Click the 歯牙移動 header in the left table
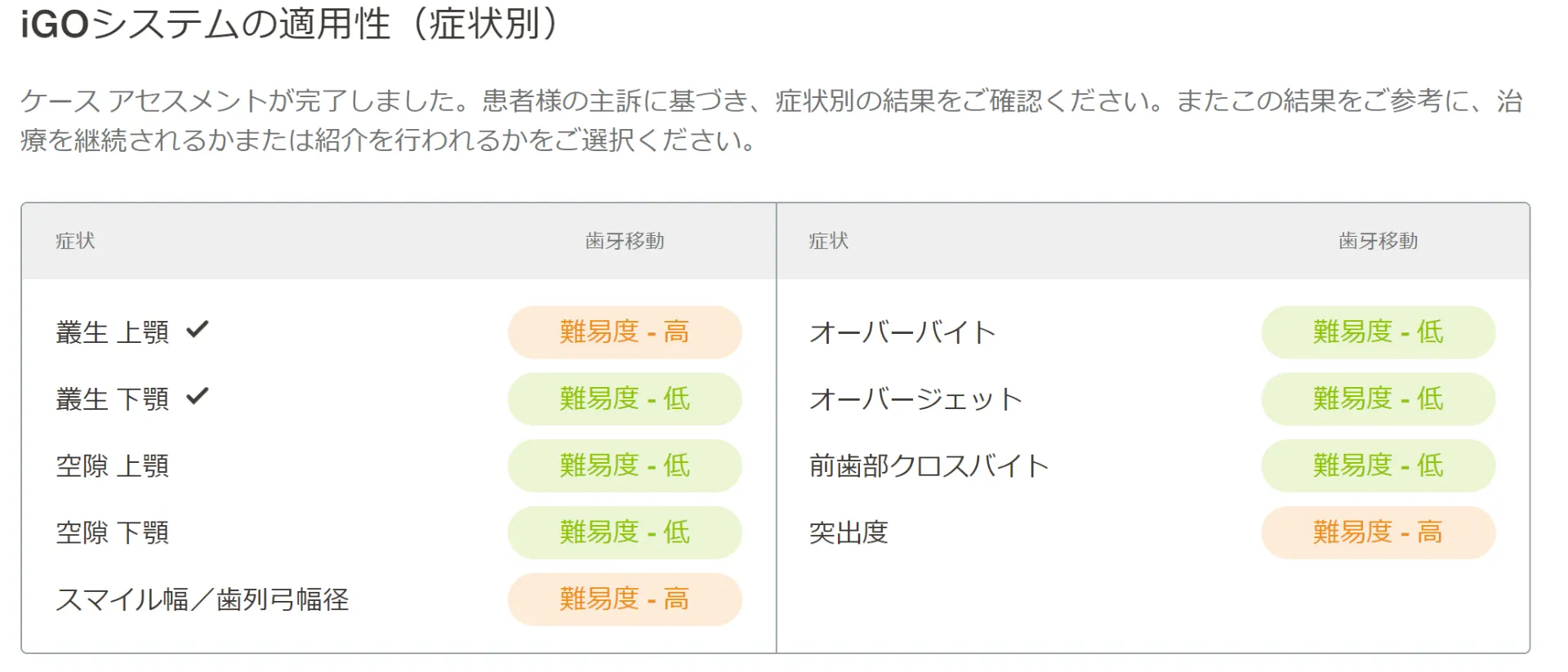 pos(625,241)
